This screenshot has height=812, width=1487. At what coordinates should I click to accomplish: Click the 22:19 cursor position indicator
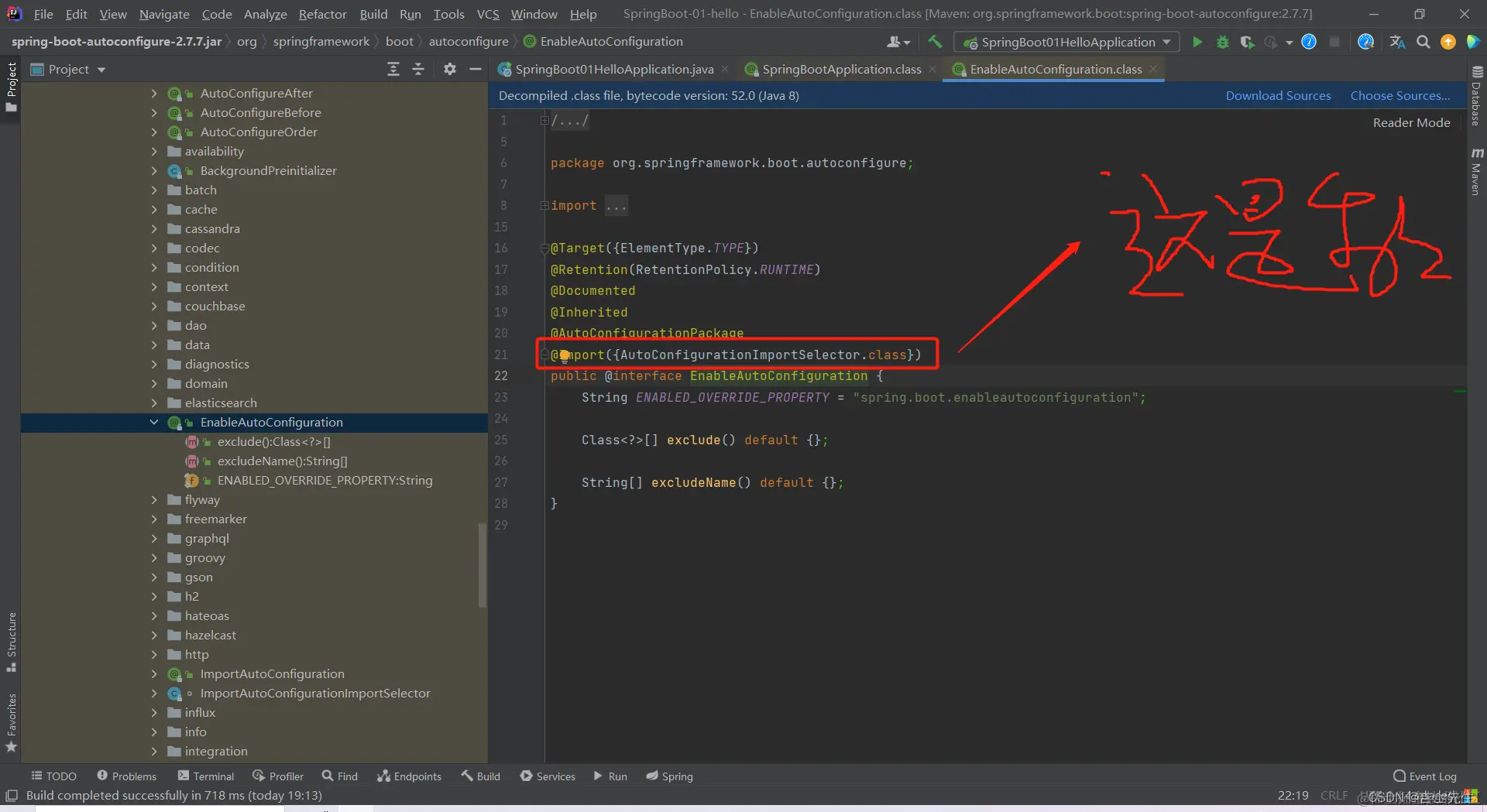coord(1293,795)
